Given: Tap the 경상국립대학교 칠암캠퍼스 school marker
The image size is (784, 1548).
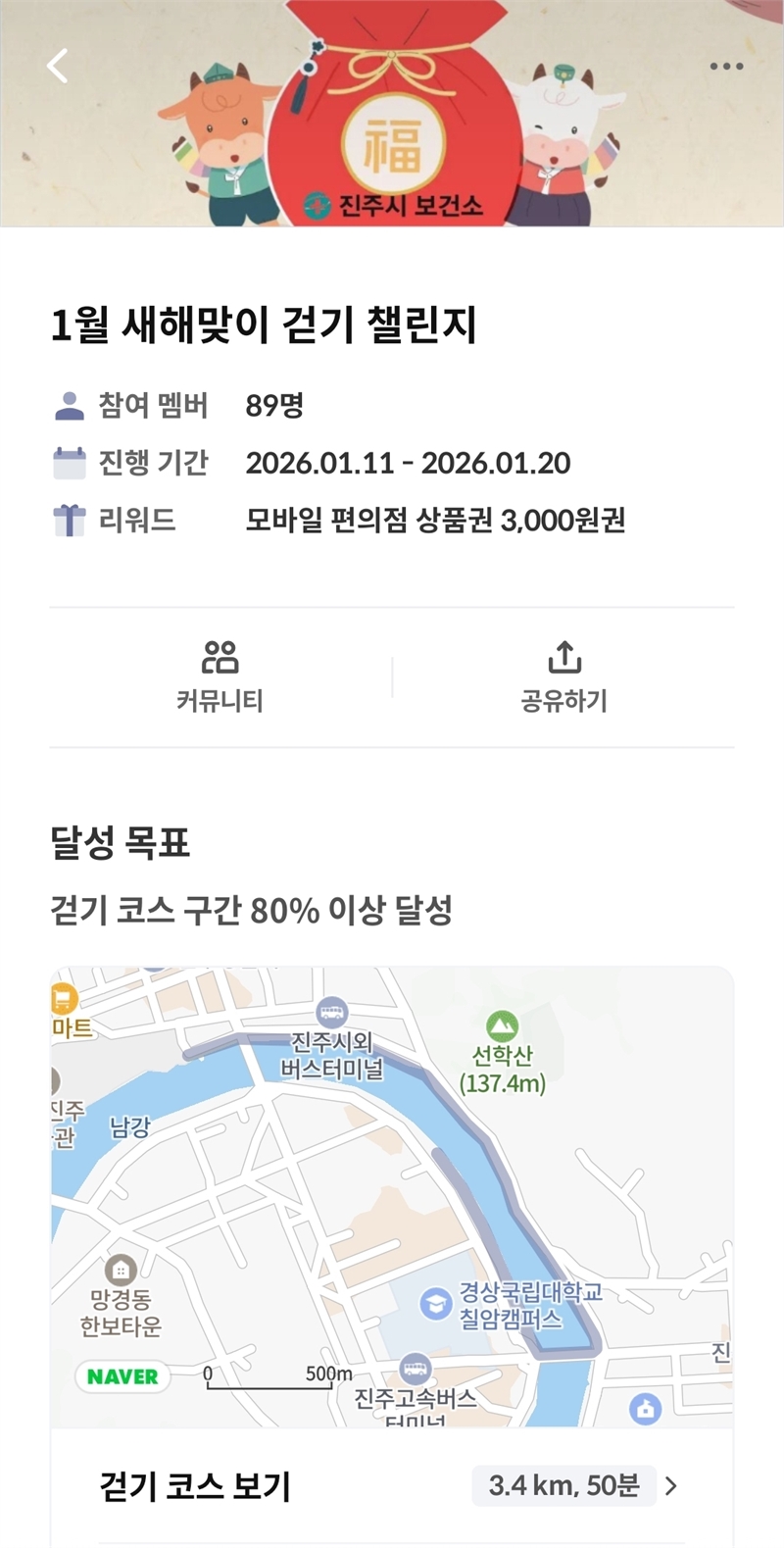Looking at the screenshot, I should tap(435, 1303).
